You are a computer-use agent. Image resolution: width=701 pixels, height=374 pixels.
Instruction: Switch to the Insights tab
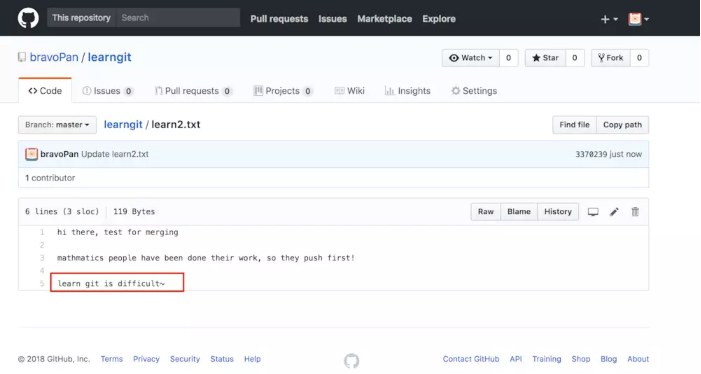pyautogui.click(x=408, y=91)
